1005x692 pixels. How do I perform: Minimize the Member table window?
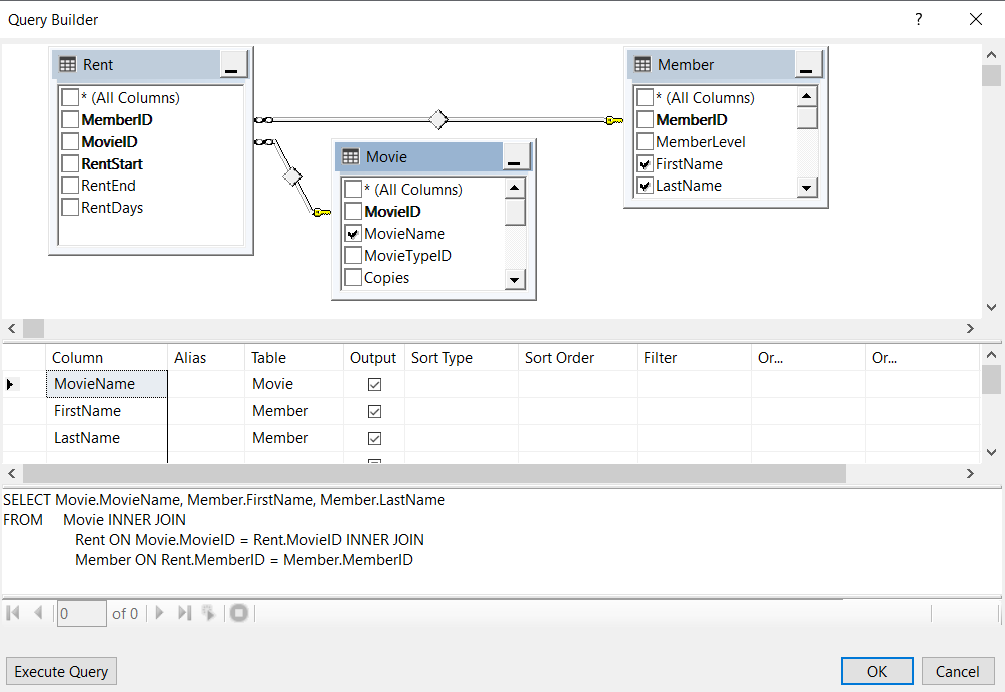point(807,65)
